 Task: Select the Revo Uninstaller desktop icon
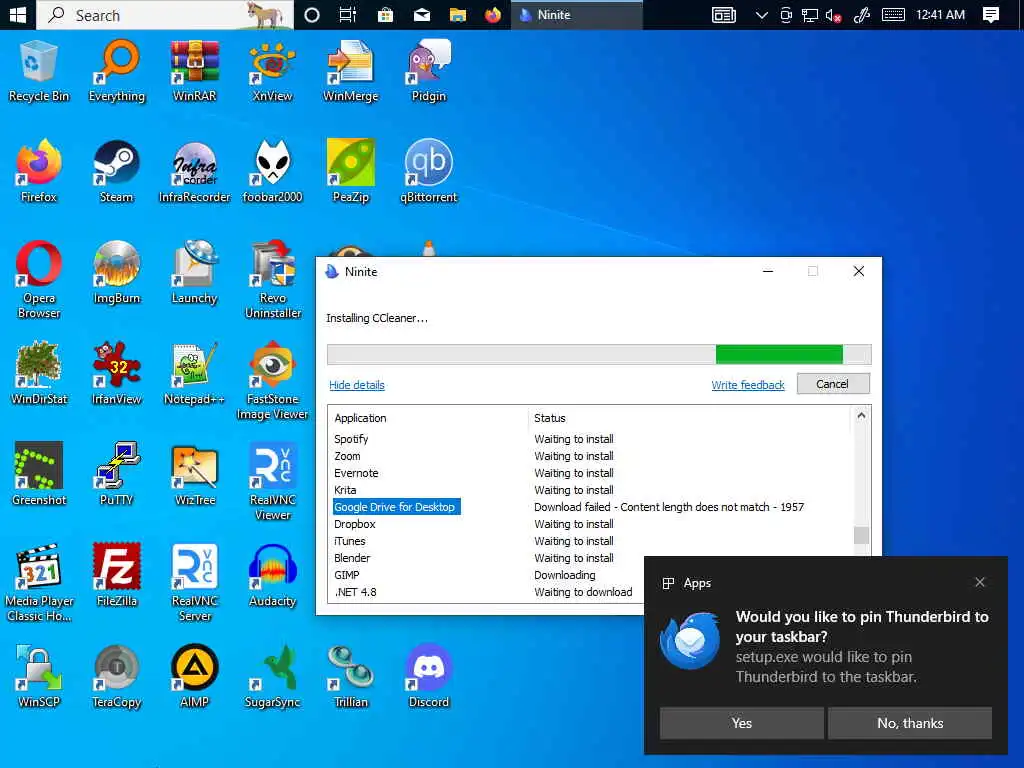tap(272, 280)
